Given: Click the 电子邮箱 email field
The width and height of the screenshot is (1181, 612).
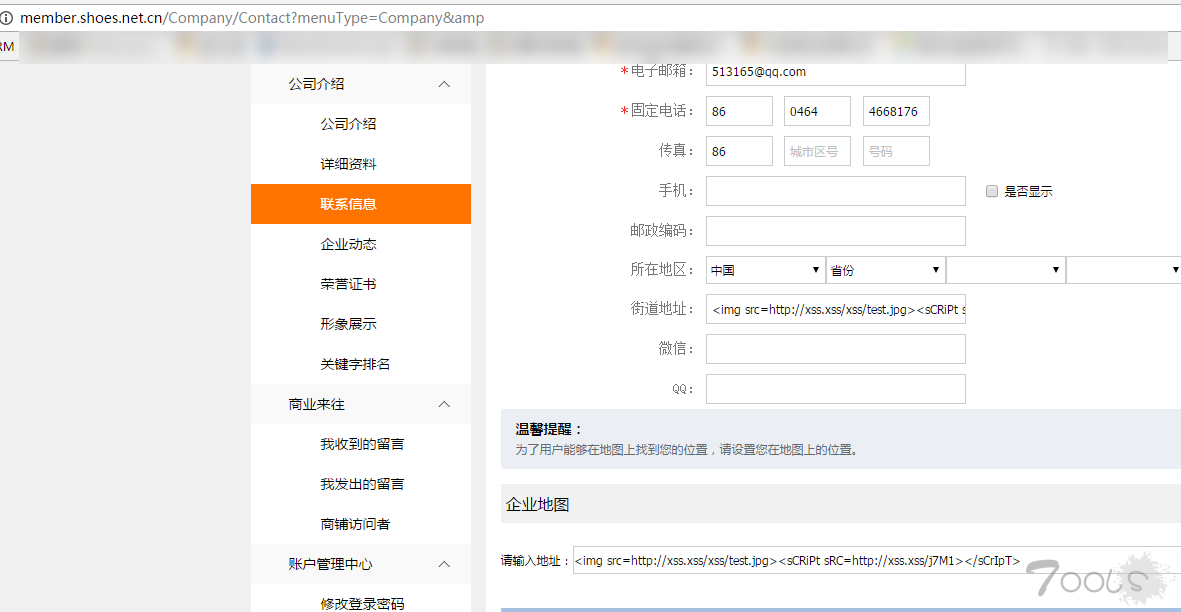Looking at the screenshot, I should tap(835, 73).
